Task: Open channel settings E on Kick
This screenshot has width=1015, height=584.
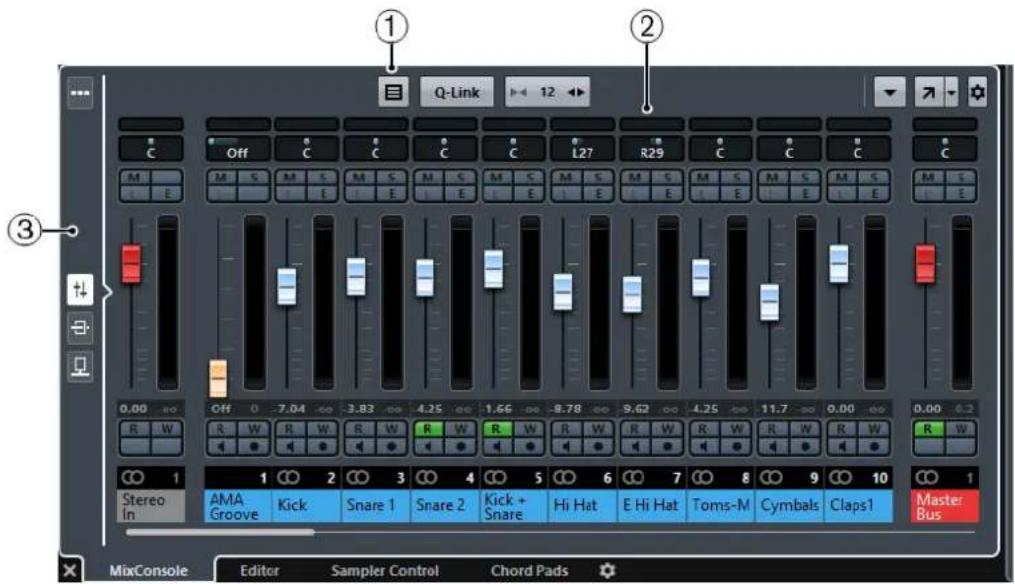Action: (323, 193)
